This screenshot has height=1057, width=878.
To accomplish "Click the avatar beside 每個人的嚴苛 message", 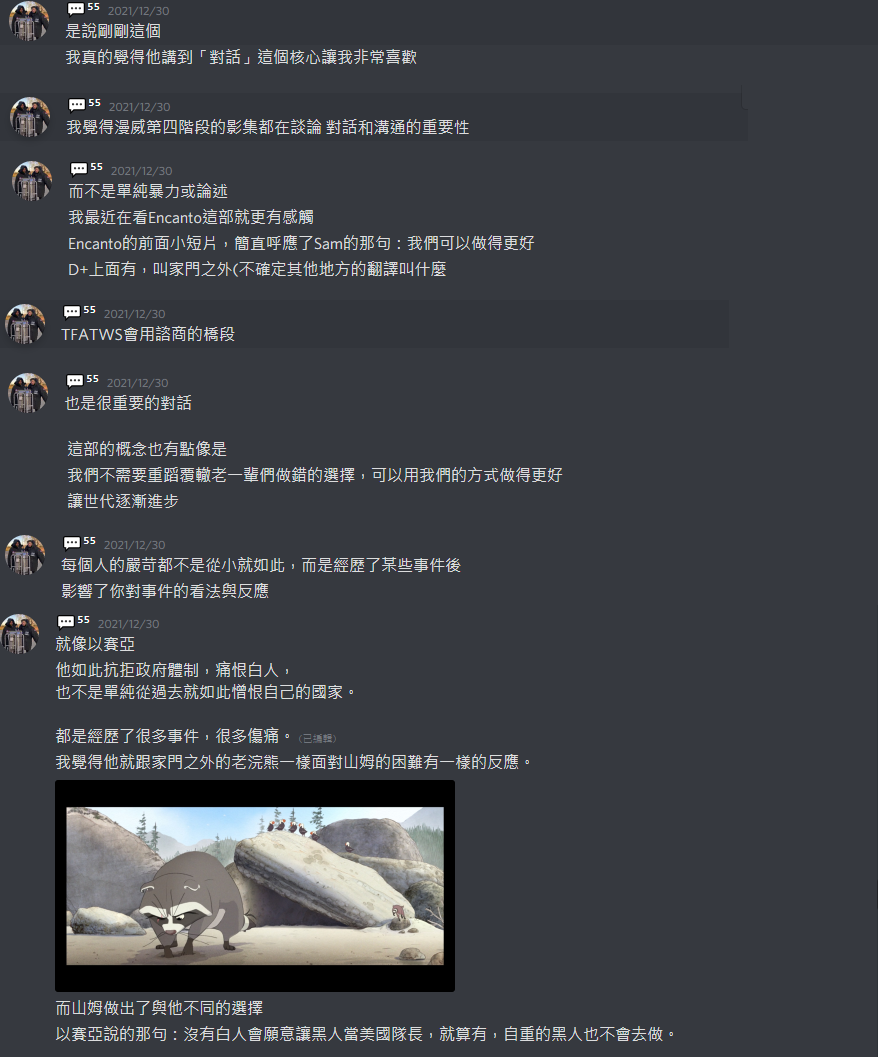I will point(26,555).
